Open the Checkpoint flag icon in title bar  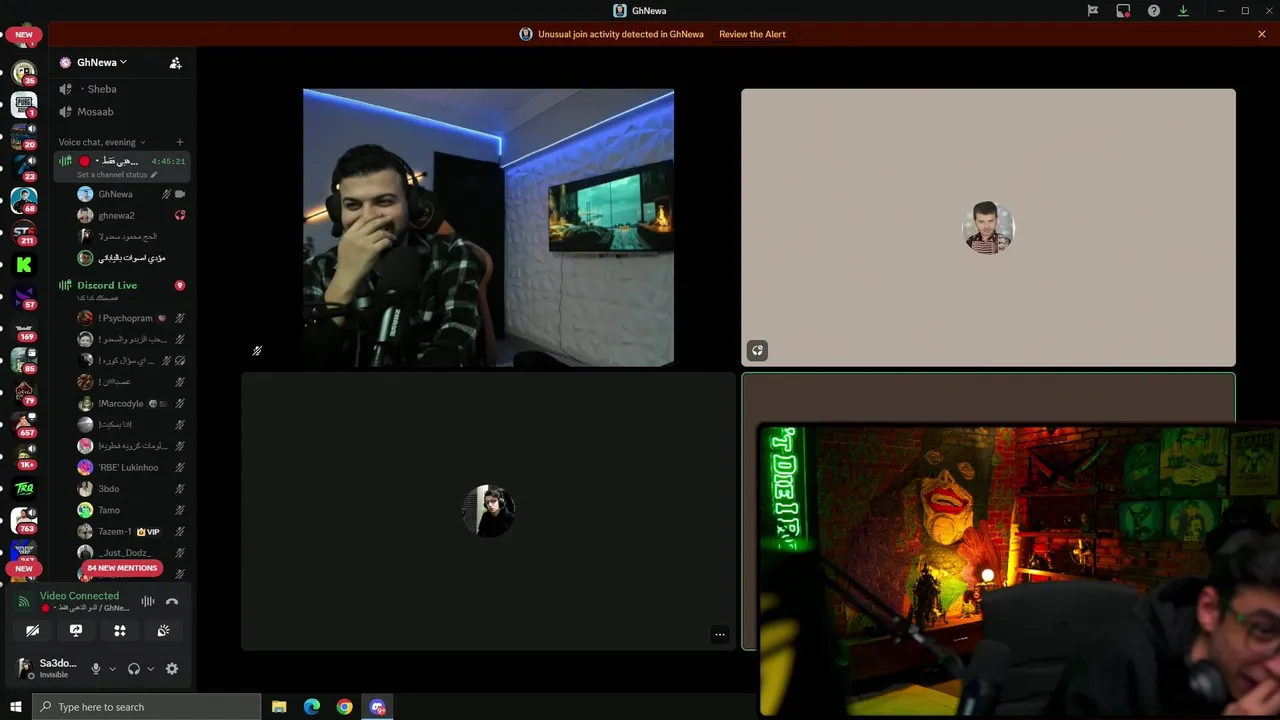(1093, 11)
